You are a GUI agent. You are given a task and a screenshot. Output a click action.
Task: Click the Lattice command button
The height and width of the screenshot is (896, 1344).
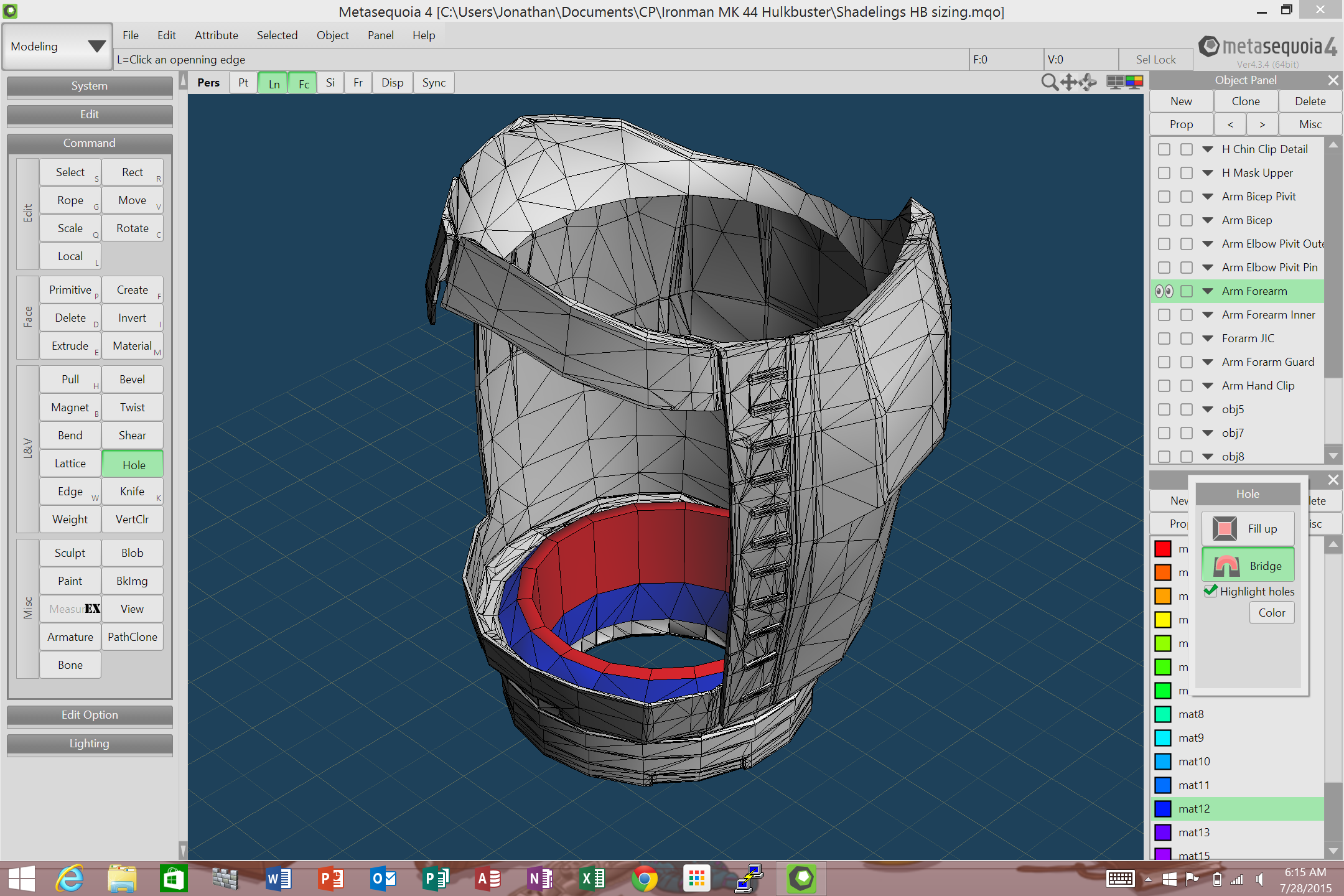(x=70, y=464)
